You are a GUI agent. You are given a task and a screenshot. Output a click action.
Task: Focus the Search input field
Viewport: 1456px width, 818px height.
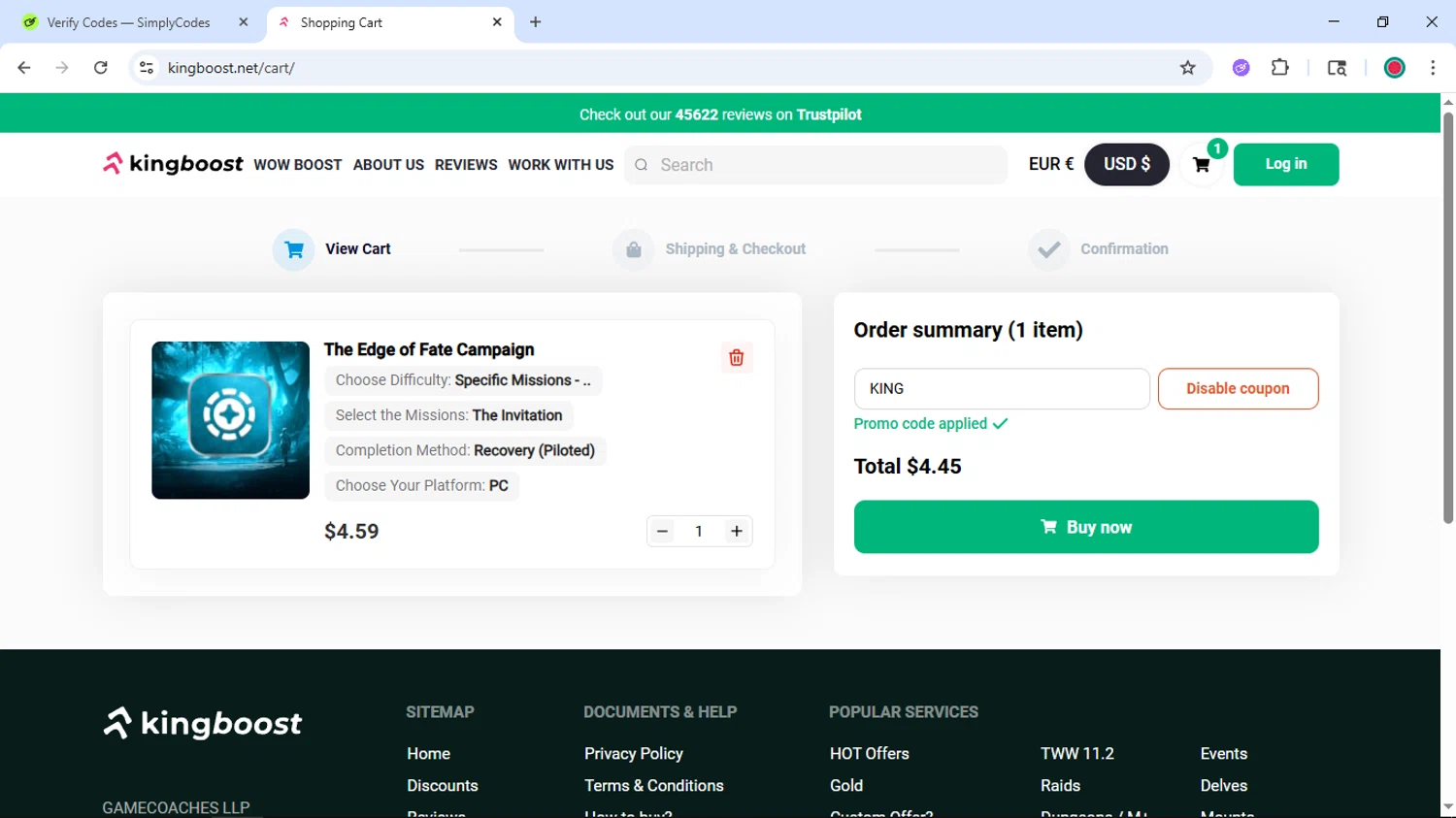click(815, 165)
